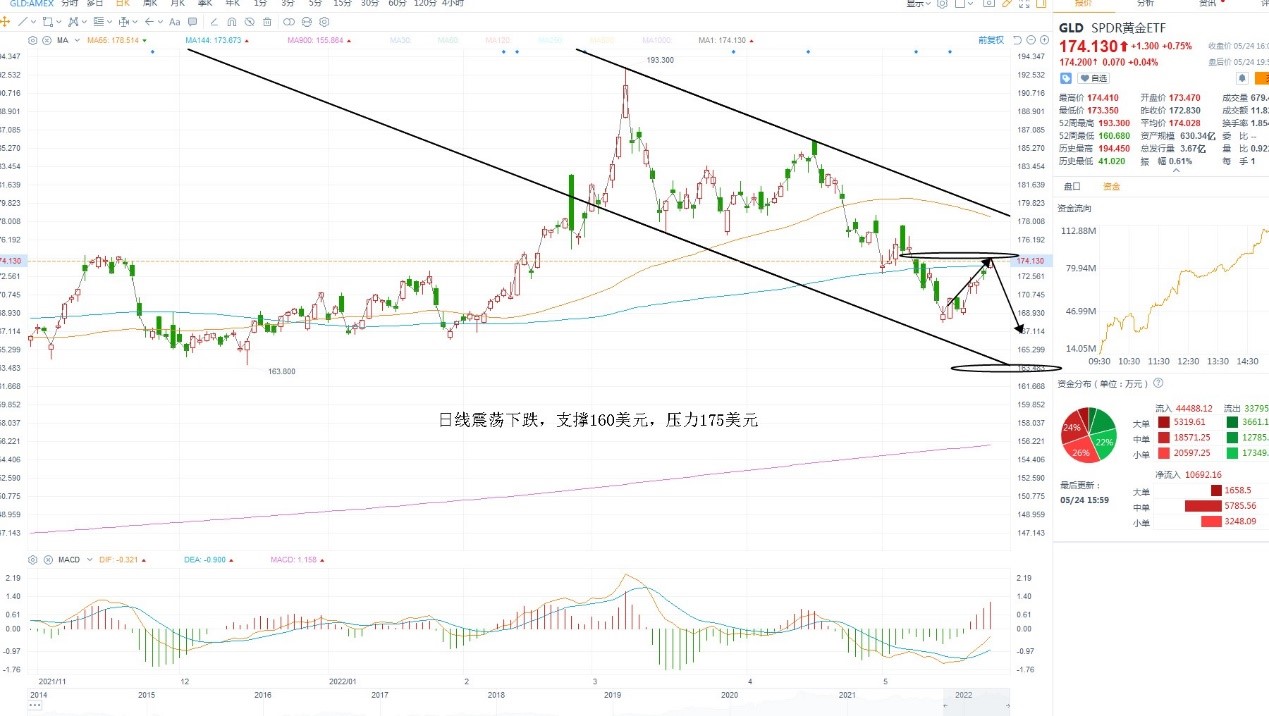Screen dimensions: 1269x716
Task: Select the 30分 timeframe button
Action: pos(370,4)
